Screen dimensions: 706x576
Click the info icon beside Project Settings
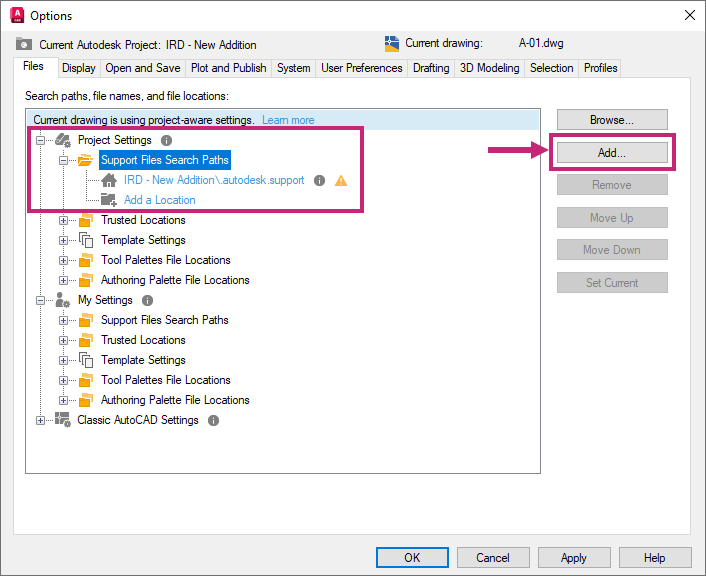pos(167,141)
